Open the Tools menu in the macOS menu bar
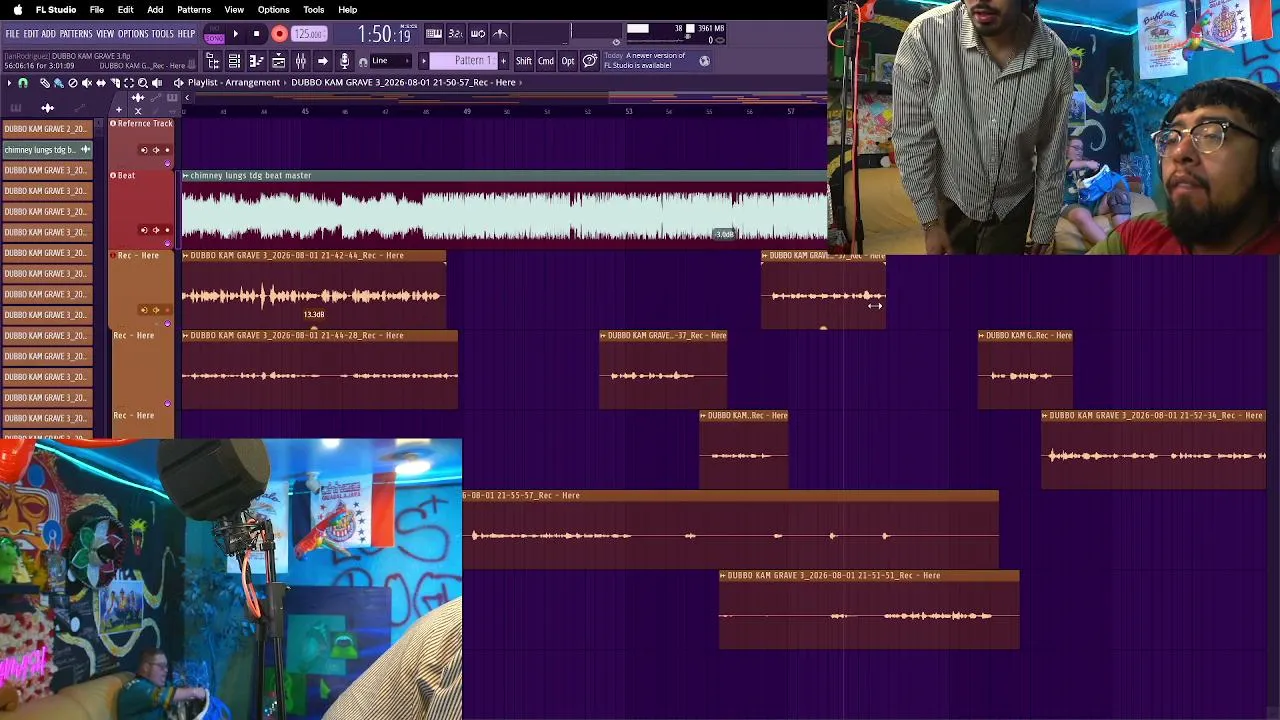1280x720 pixels. coord(314,10)
